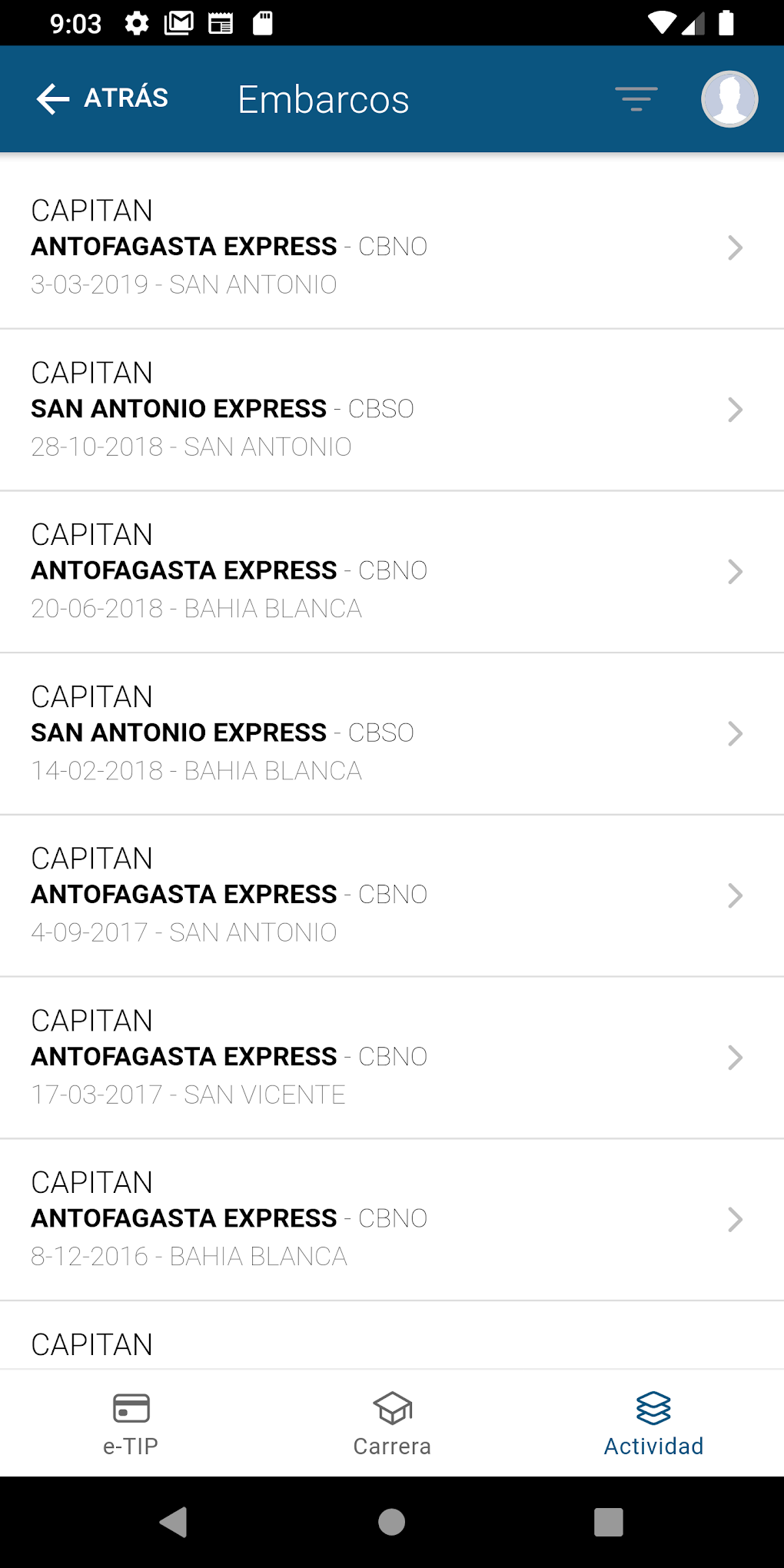784x1568 pixels.
Task: Tap the back arrow icon
Action: click(x=53, y=99)
